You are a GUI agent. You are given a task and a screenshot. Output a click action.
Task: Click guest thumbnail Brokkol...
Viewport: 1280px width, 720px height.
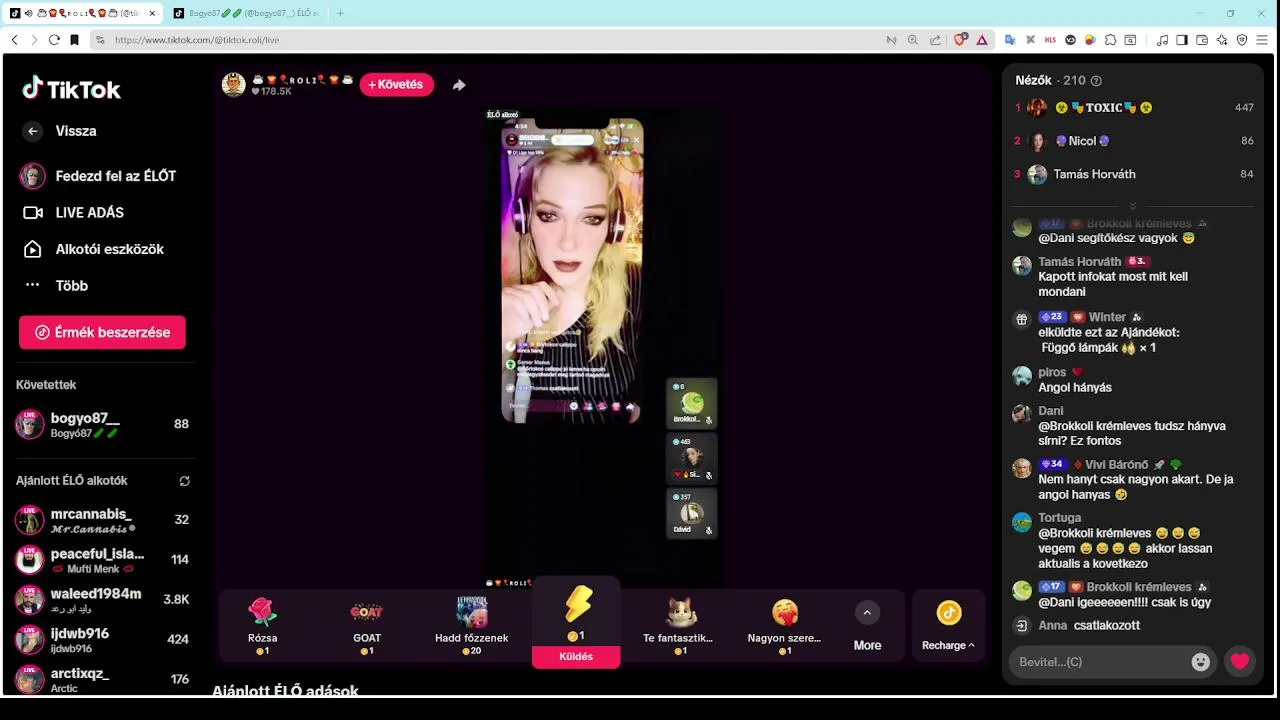(x=692, y=403)
